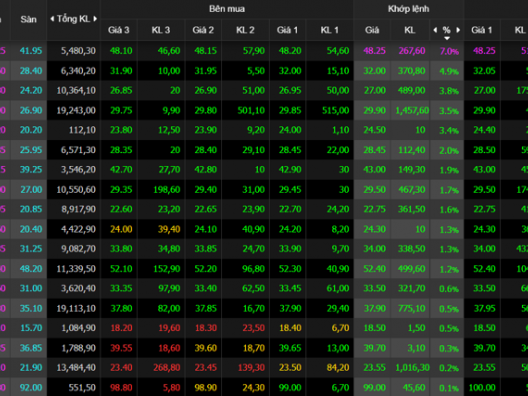528x396 pixels.
Task: Click red bid price 98.80
Action: [x=121, y=388]
